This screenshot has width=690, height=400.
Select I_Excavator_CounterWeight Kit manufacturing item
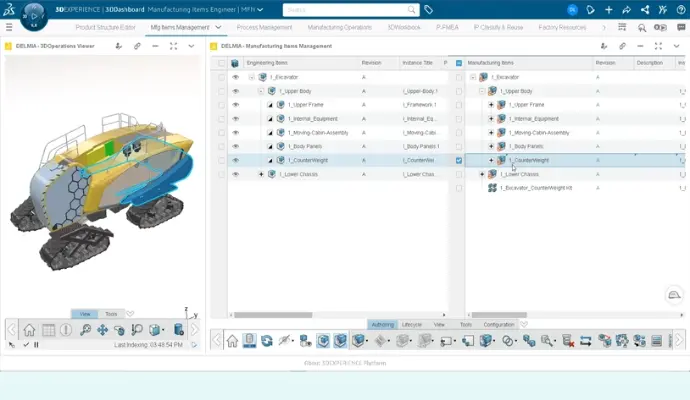[x=536, y=188]
